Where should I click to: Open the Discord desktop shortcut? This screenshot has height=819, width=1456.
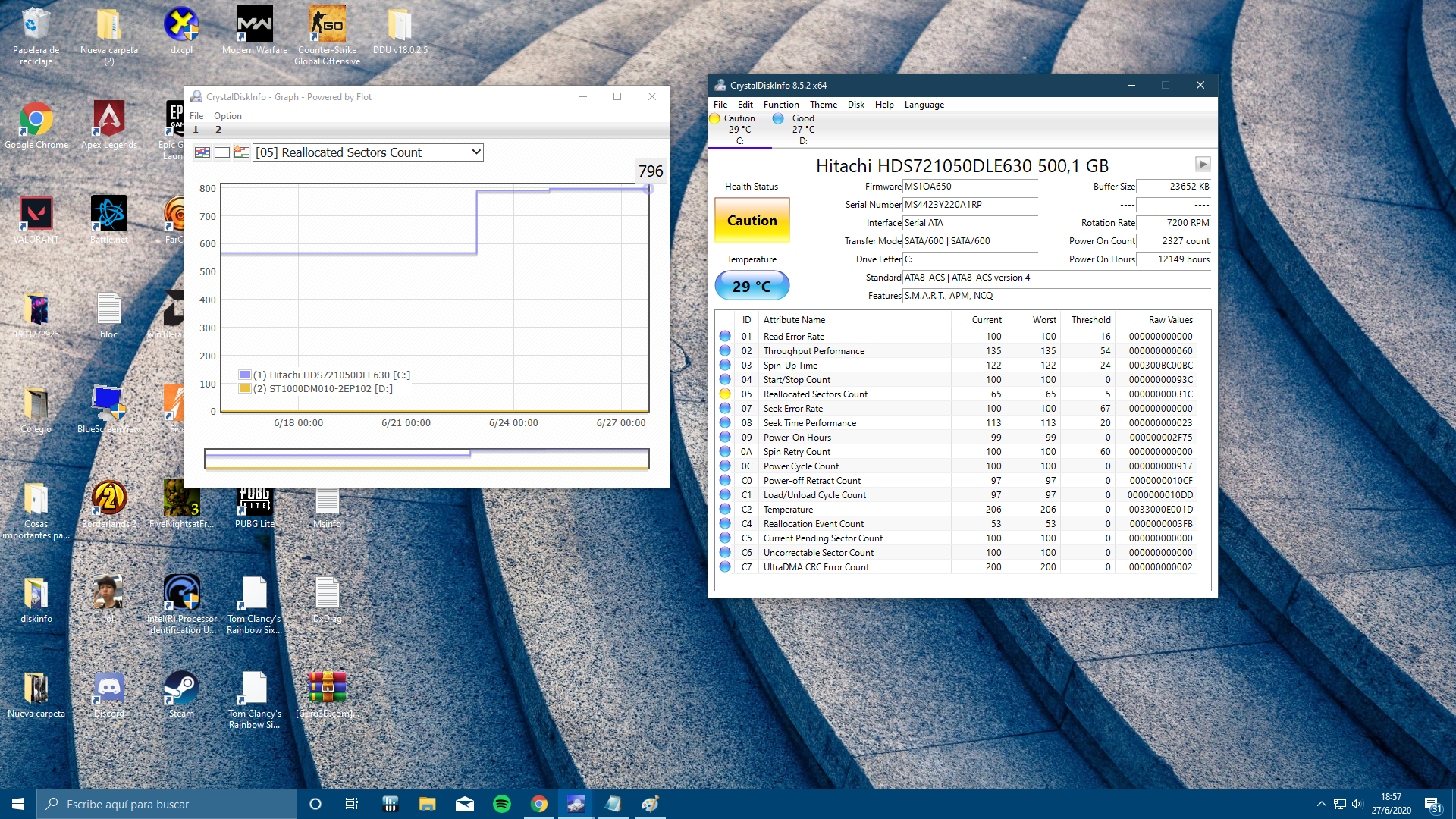(x=108, y=695)
